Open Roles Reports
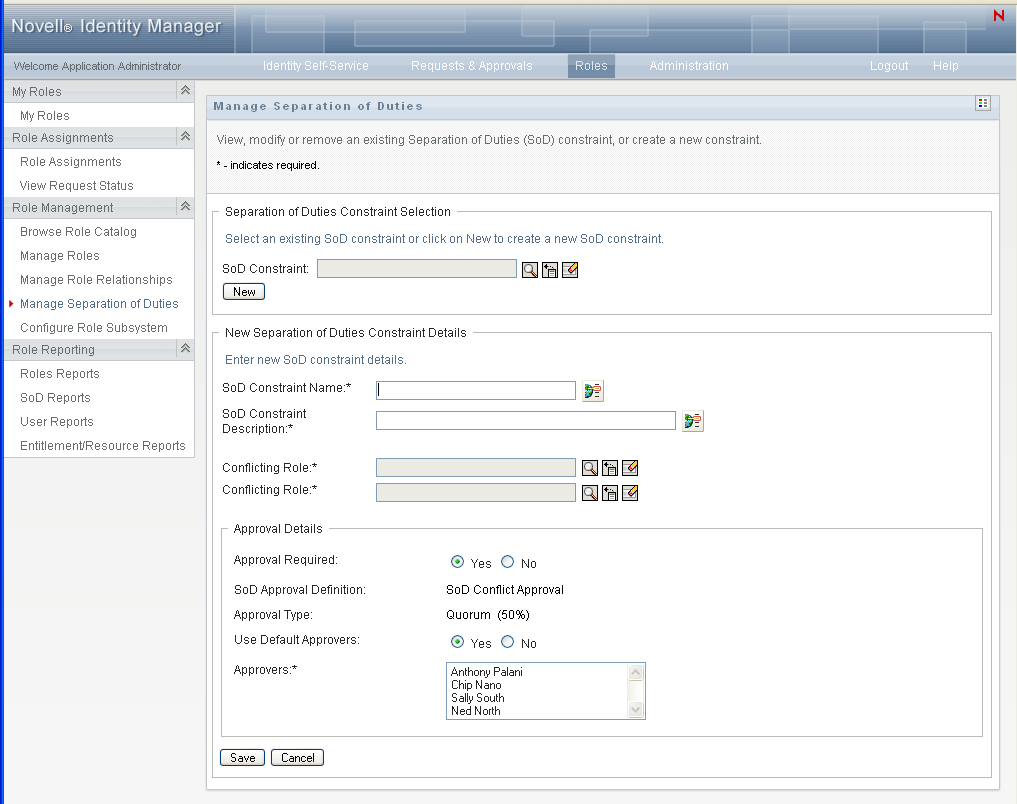 60,373
